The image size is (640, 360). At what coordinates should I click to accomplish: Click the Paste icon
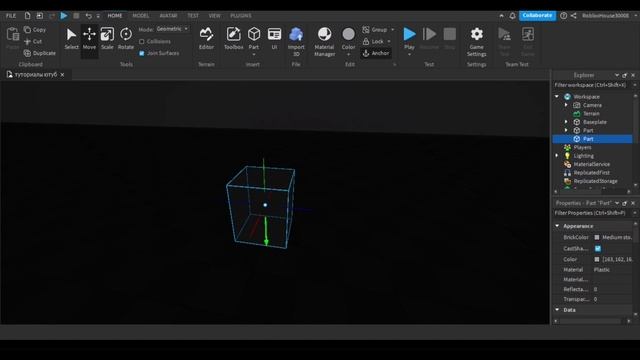coord(13,34)
